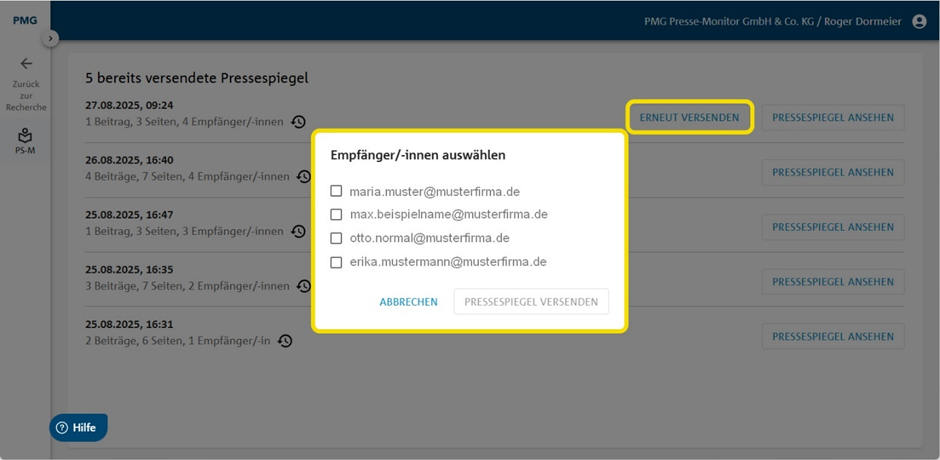Click the back arrow to Recherche
This screenshot has width=940, height=460.
[x=26, y=64]
